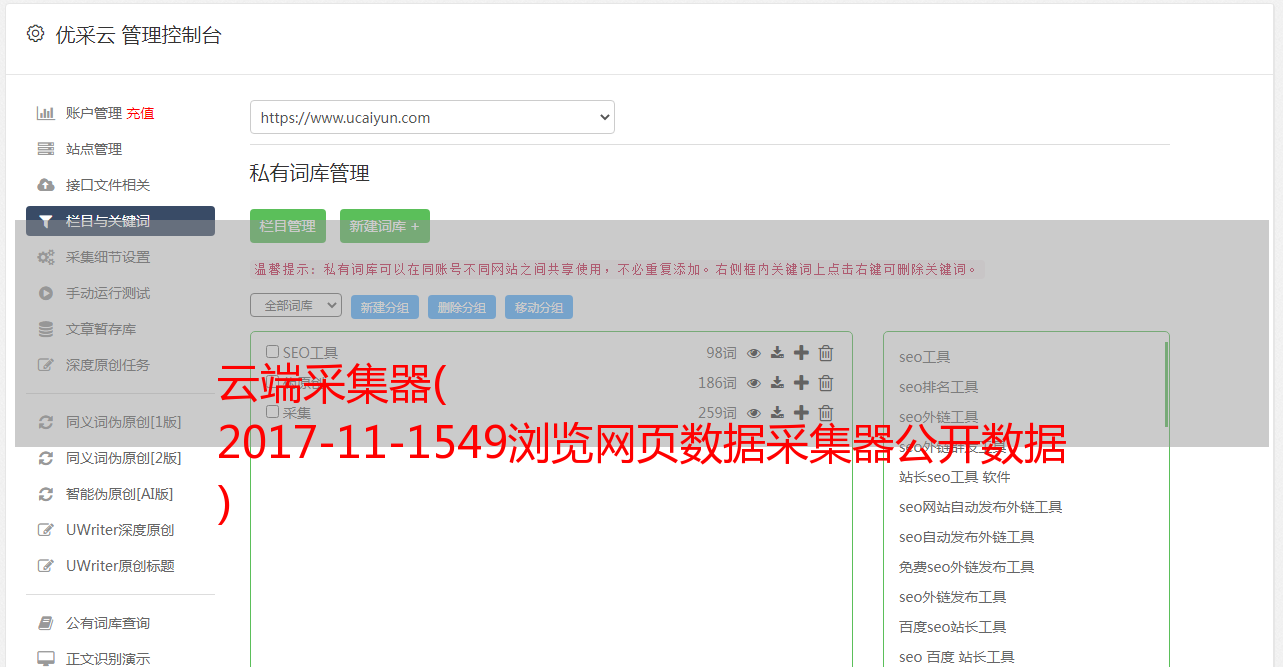Click the 新建分组 button
The height and width of the screenshot is (667, 1283).
pos(385,307)
